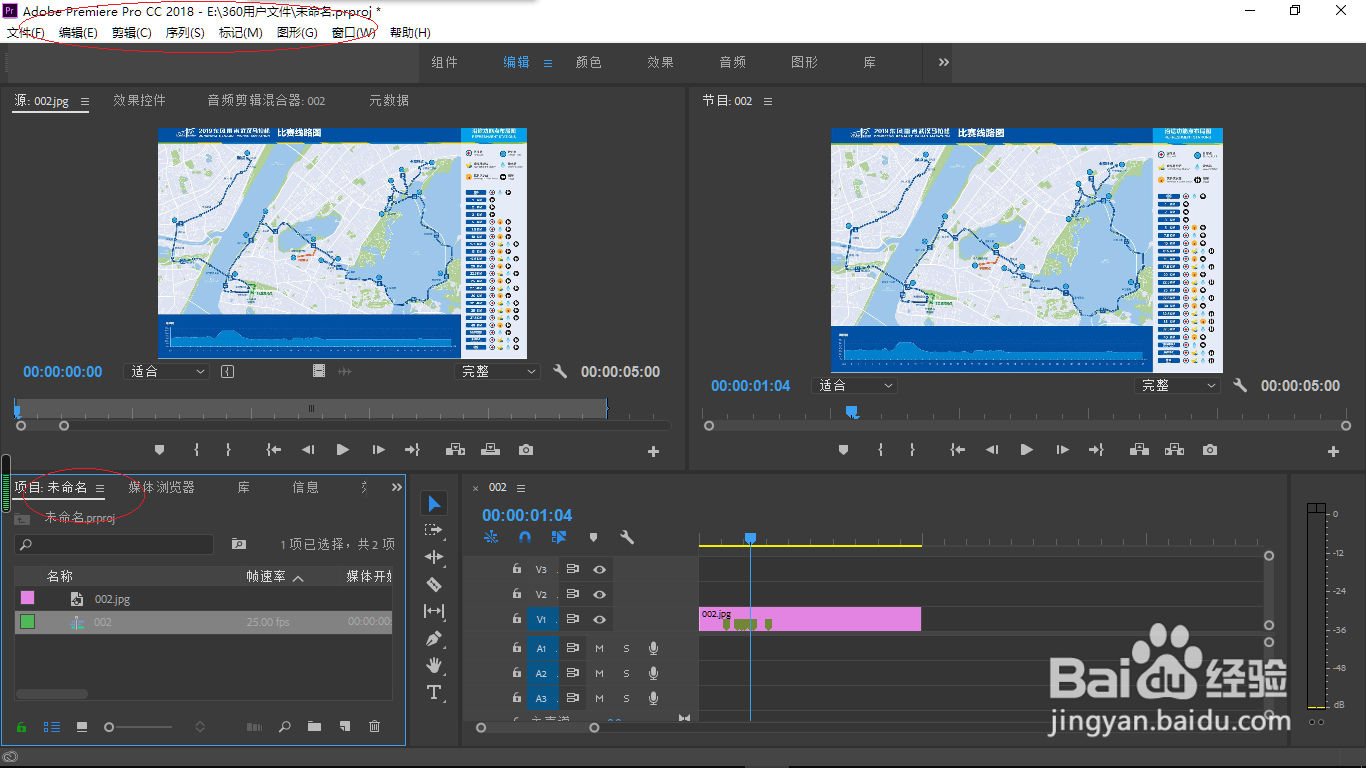
Task: Go to Out point in Program monitor
Action: click(1097, 450)
